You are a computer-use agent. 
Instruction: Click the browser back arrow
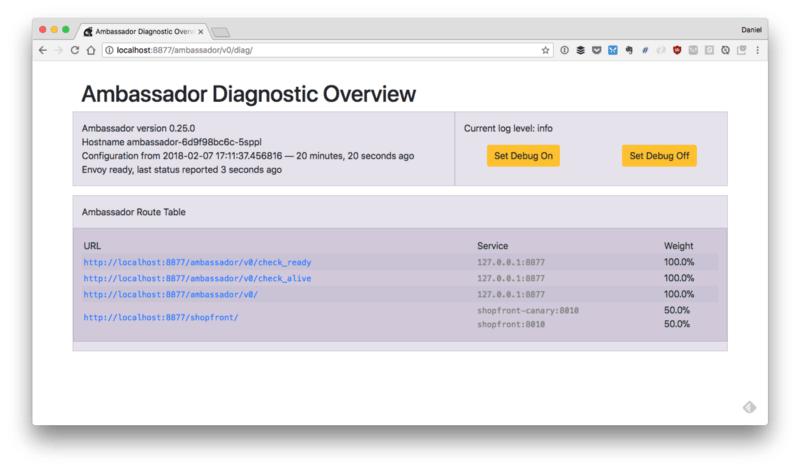point(43,50)
